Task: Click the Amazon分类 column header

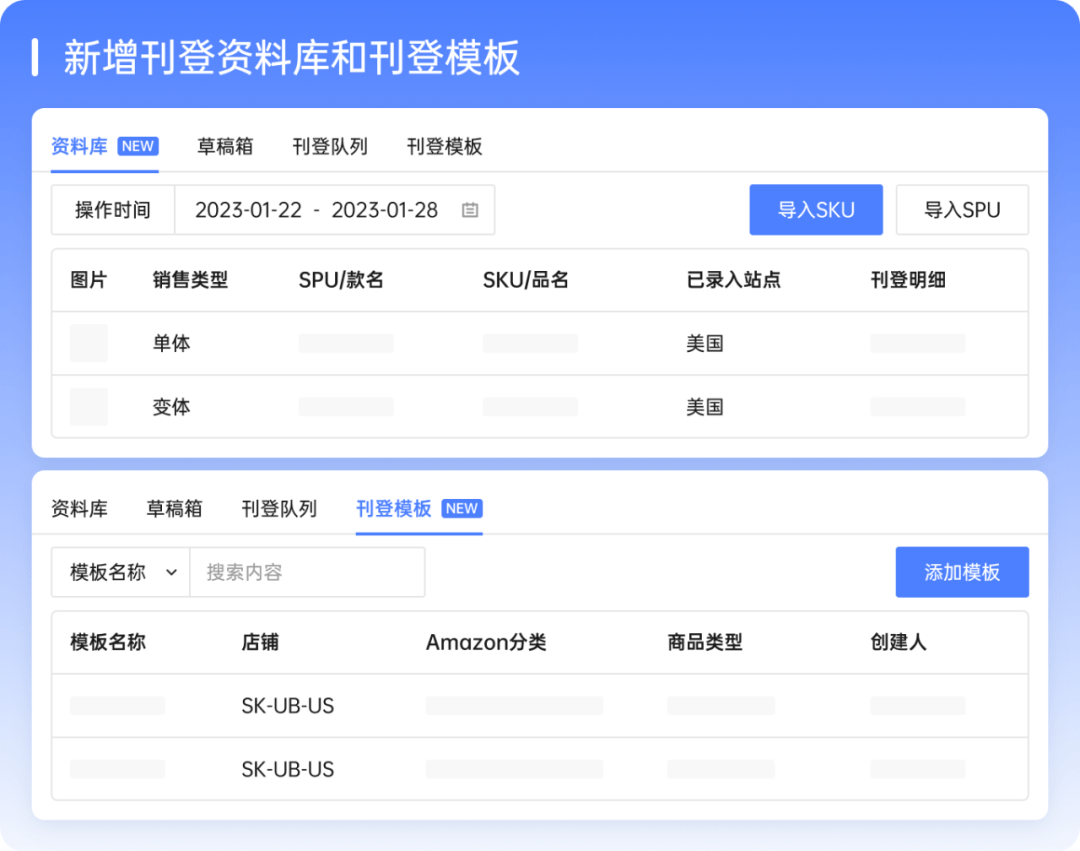Action: tap(486, 643)
